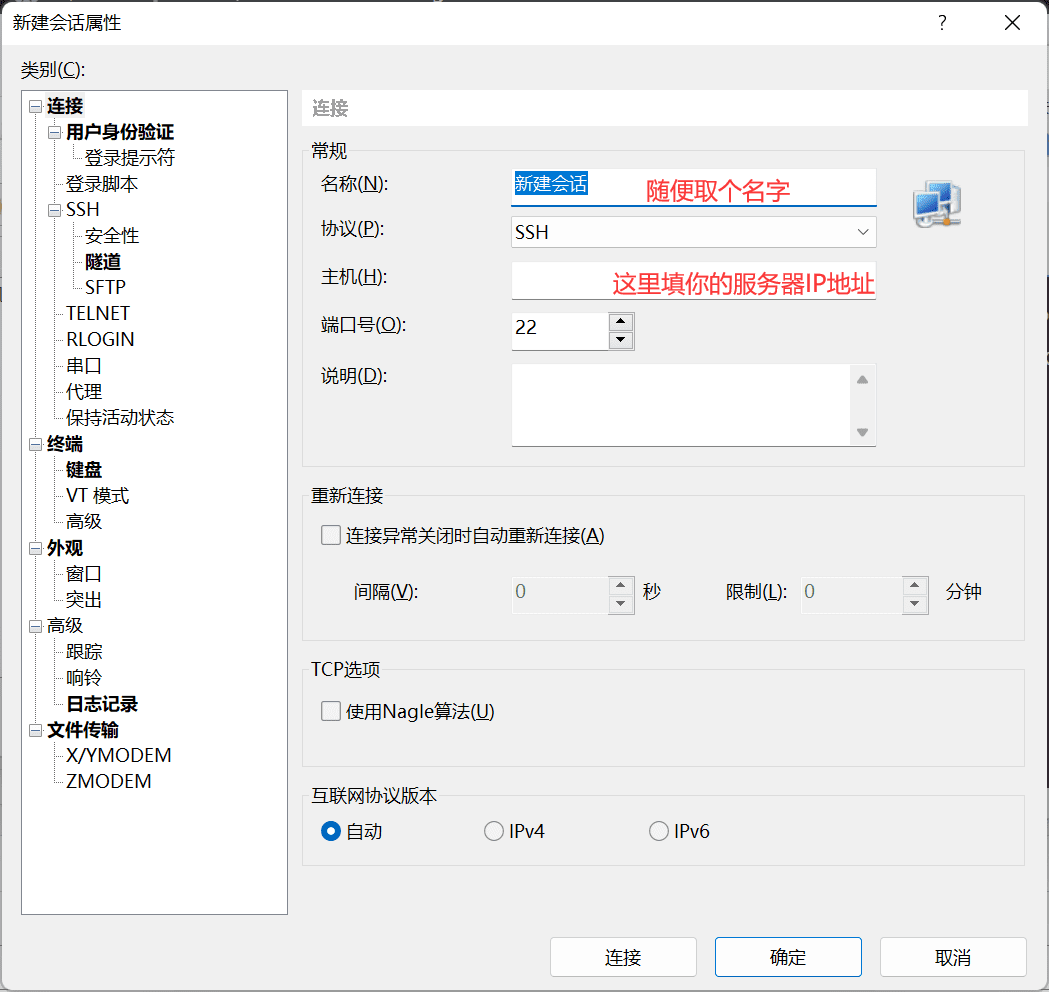Select the IPv6 radio button
The height and width of the screenshot is (992, 1049).
pos(659,831)
